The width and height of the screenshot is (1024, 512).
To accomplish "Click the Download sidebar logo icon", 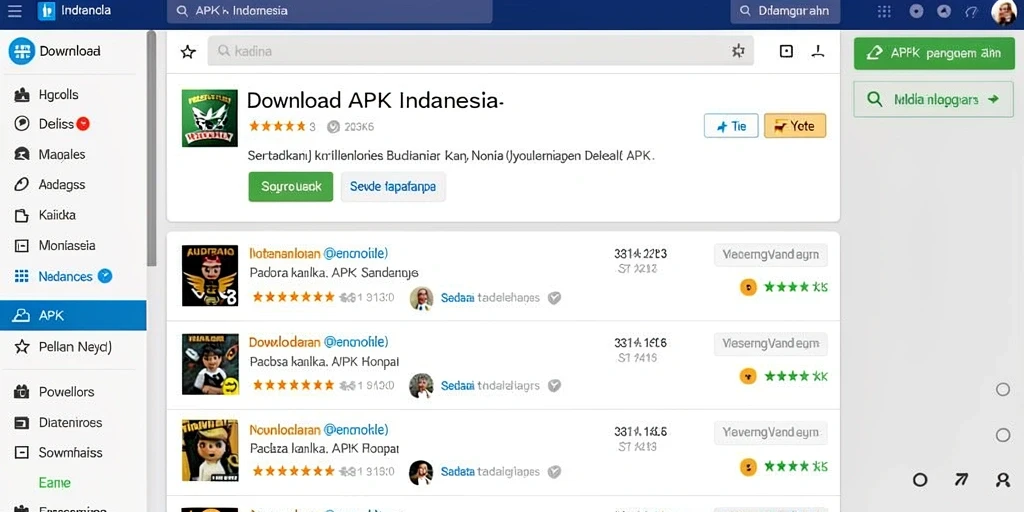I will 22,51.
